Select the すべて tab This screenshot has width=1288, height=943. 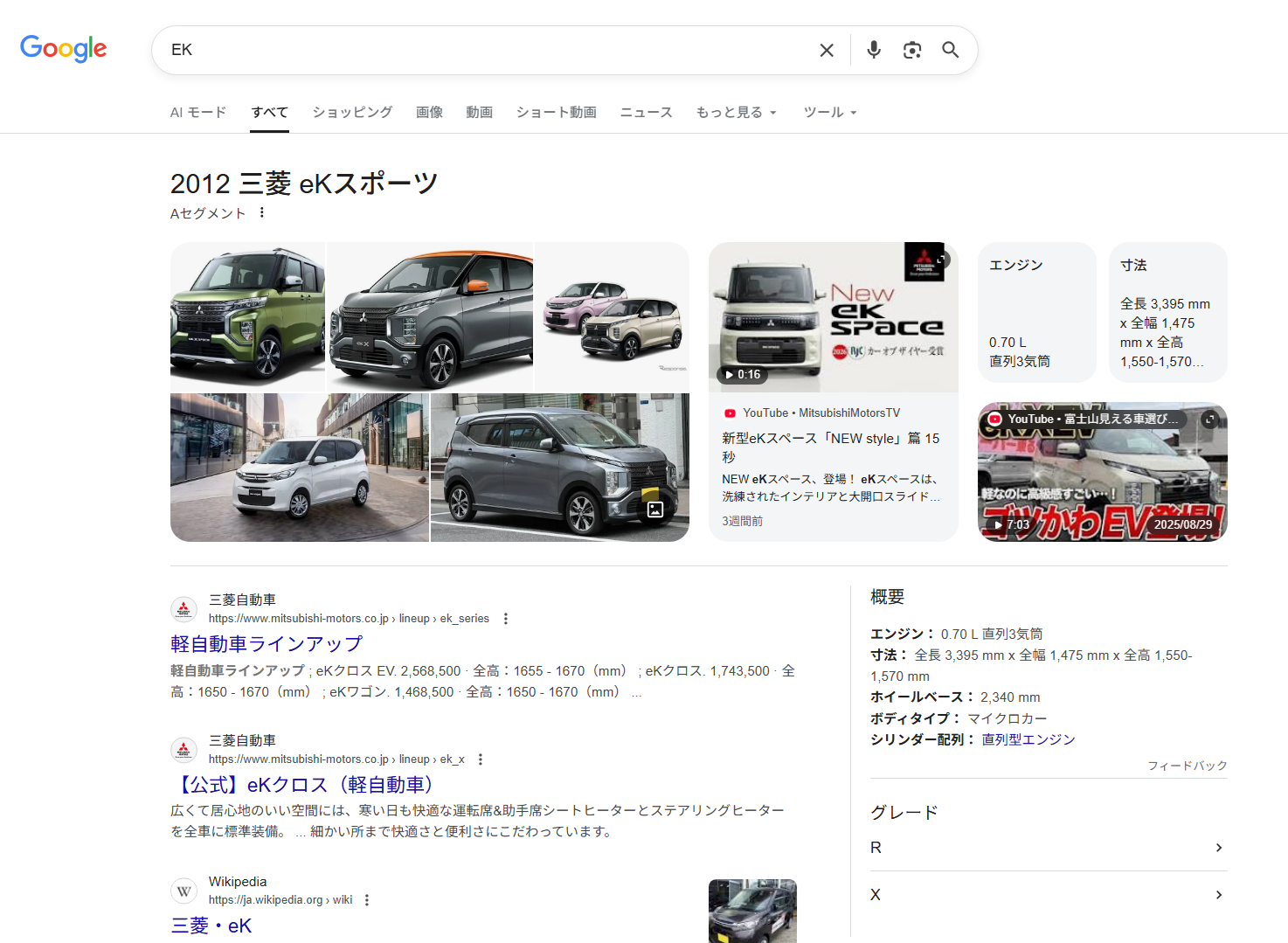click(x=269, y=112)
